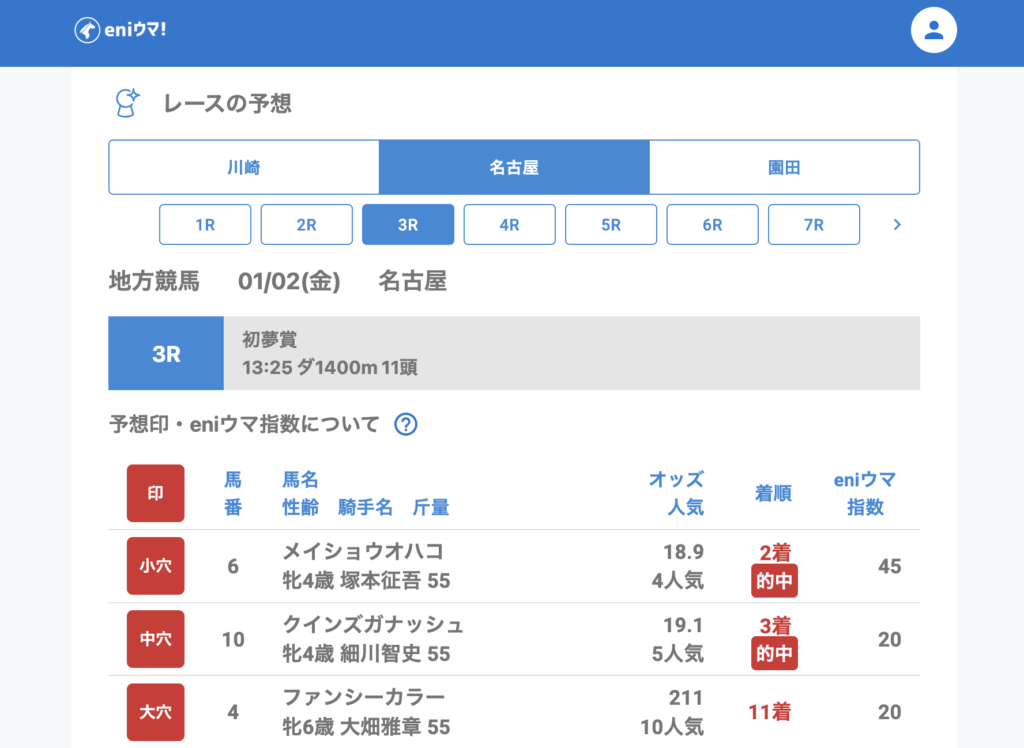This screenshot has height=748, width=1024.
Task: Click the red 大穴 mark badge
Action: (155, 712)
